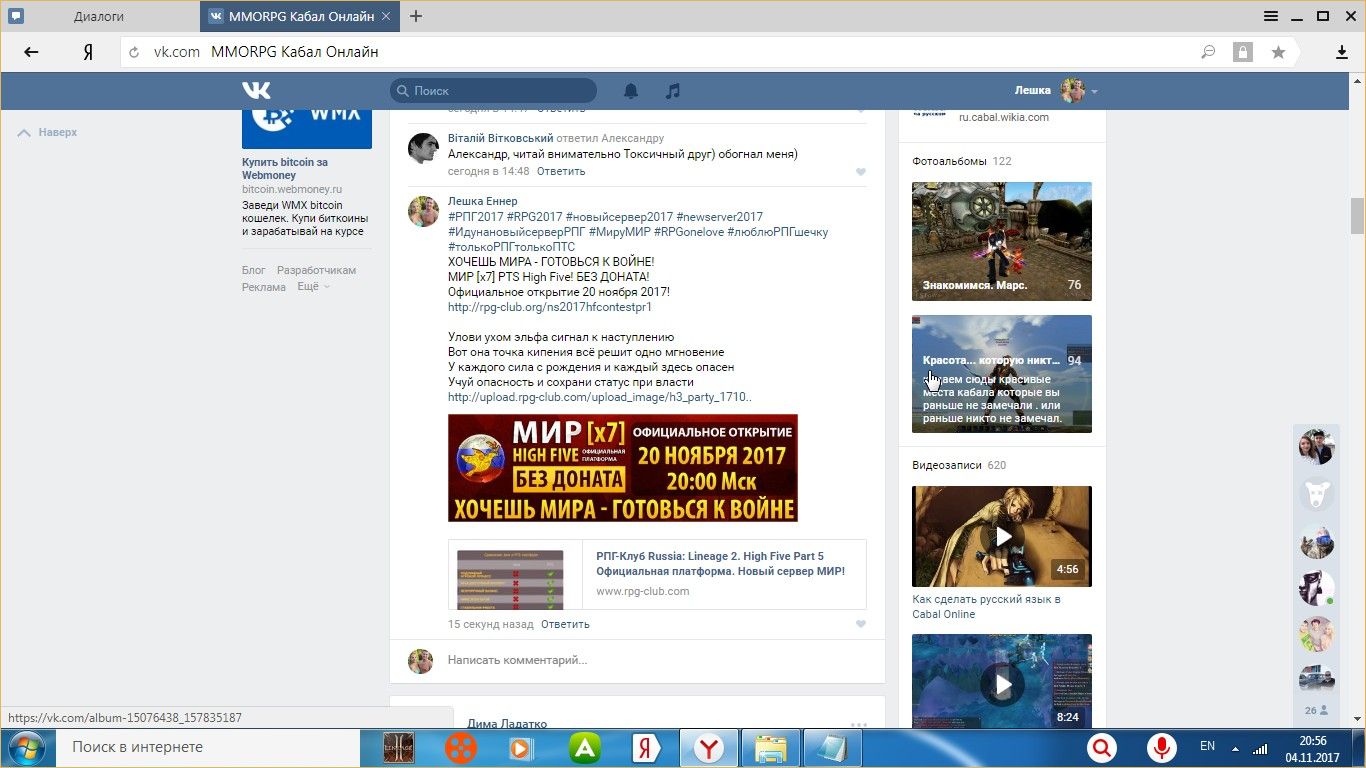Open the notifications bell icon
The height and width of the screenshot is (768, 1366).
631,91
